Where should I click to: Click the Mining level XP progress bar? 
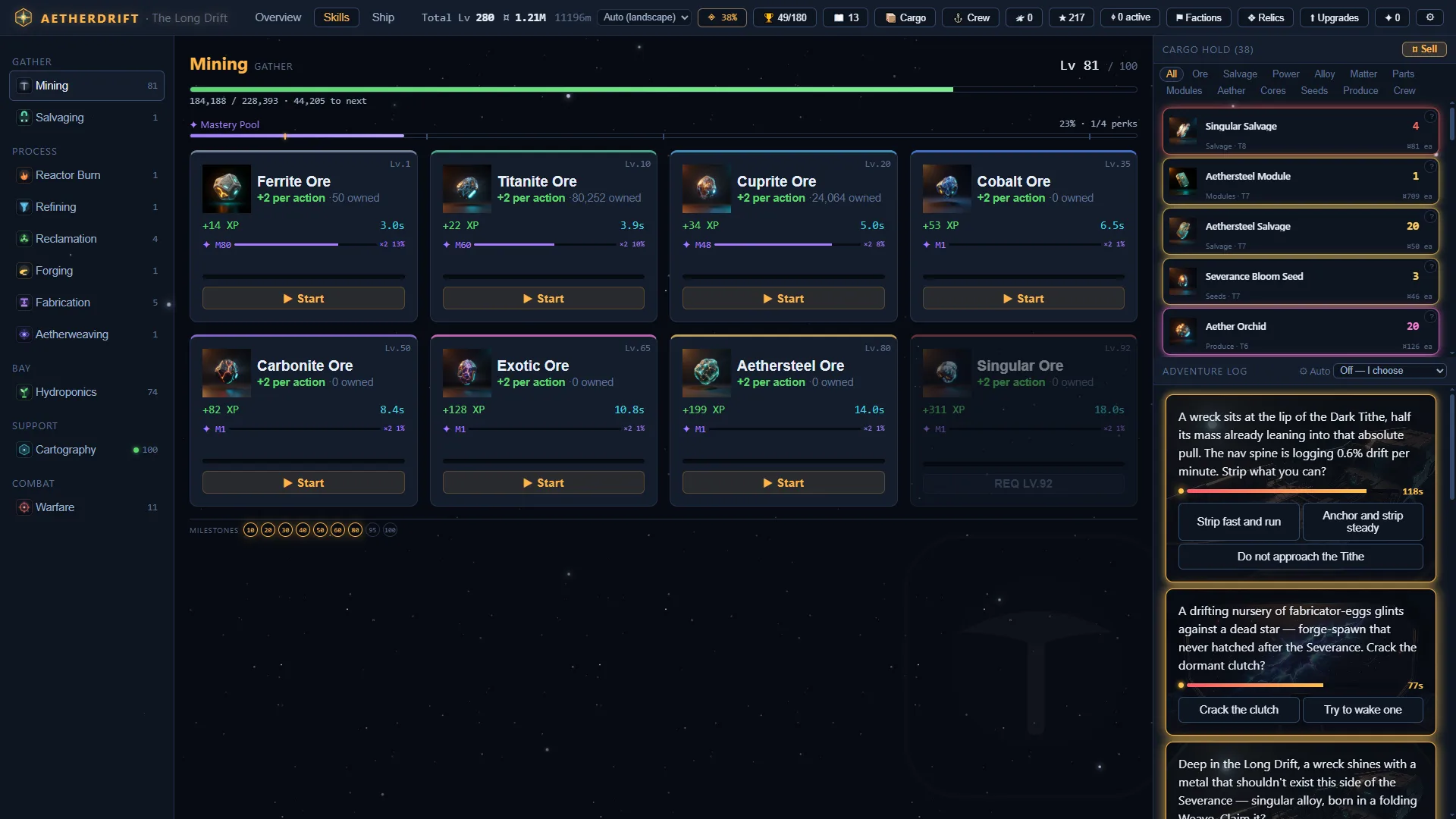[x=663, y=89]
